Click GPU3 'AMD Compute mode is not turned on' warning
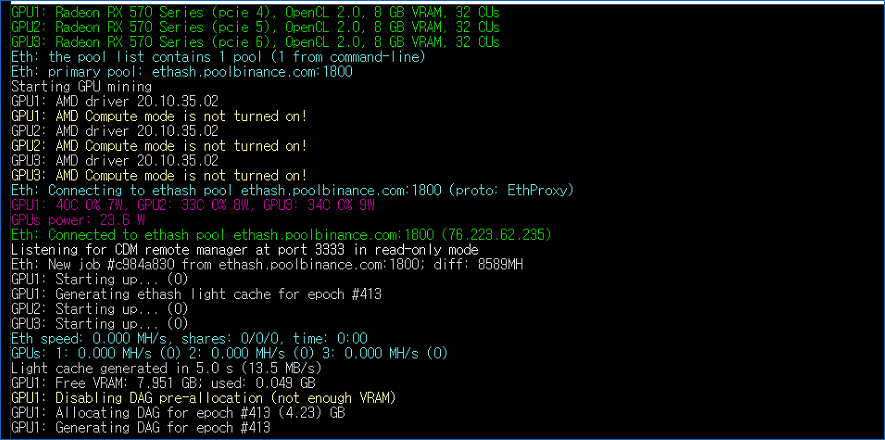885x440 pixels. 159,175
